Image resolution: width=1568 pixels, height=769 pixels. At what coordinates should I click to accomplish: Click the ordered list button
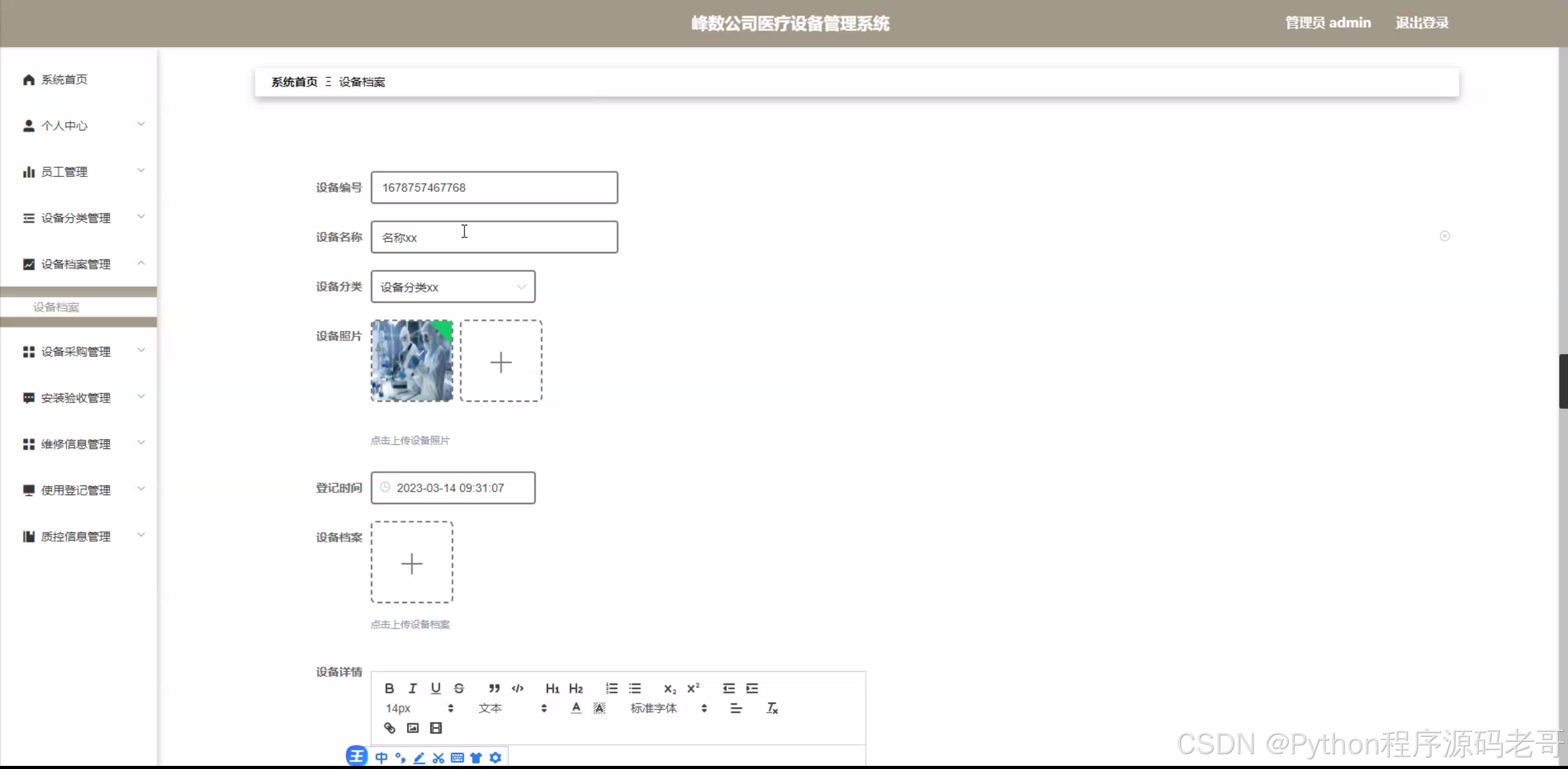point(611,688)
